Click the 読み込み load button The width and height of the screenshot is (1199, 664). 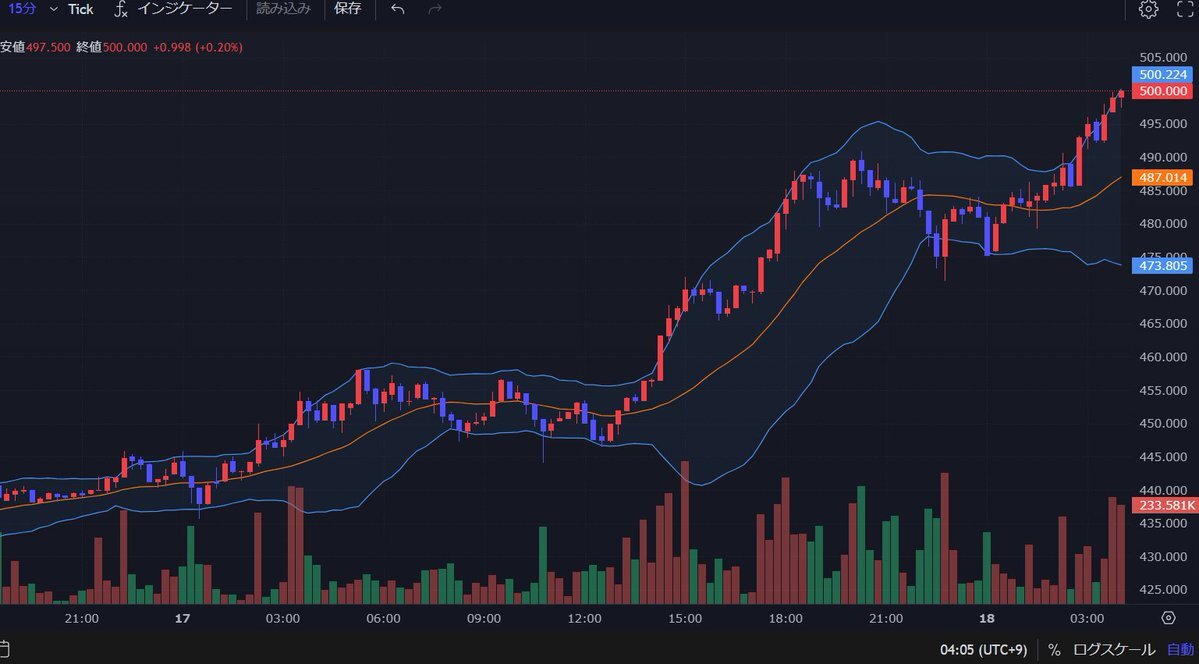tap(284, 9)
